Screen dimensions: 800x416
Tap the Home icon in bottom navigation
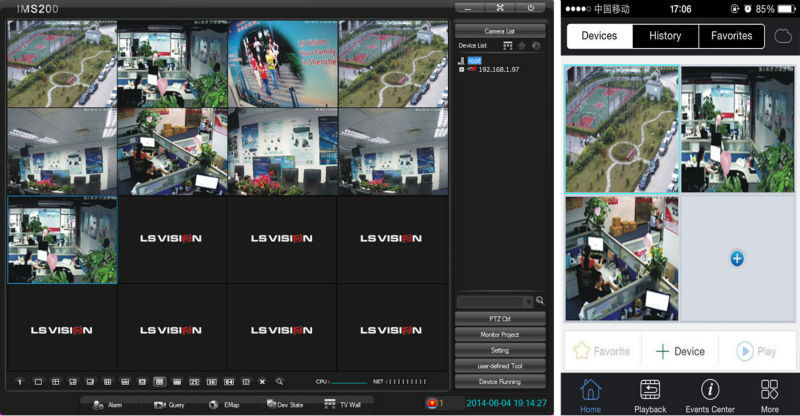[x=590, y=396]
